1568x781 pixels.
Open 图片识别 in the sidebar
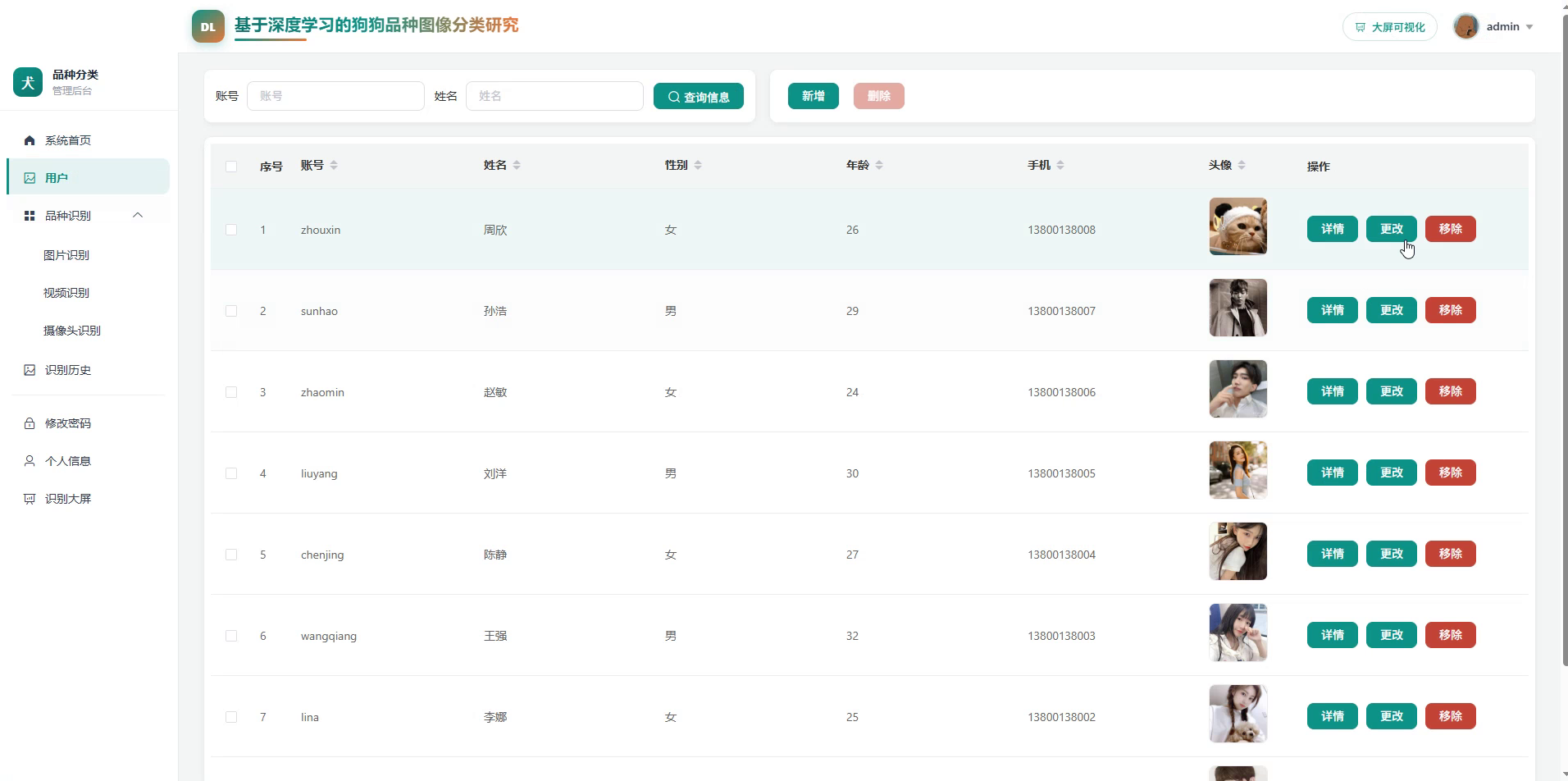[x=66, y=255]
